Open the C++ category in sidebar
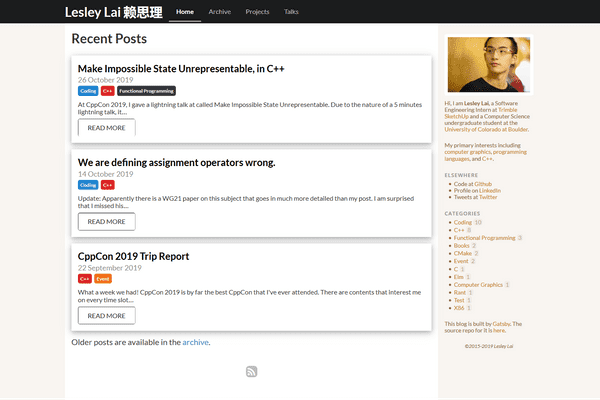600x400 pixels. (x=459, y=230)
